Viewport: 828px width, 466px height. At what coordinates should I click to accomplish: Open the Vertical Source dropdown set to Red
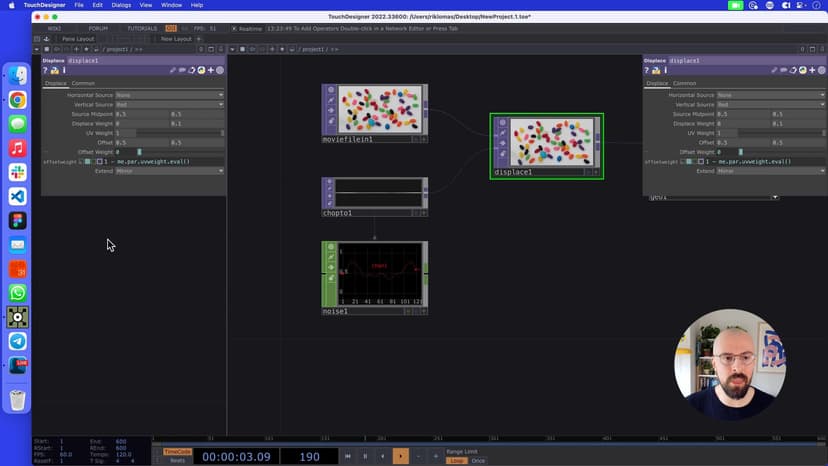coord(170,104)
